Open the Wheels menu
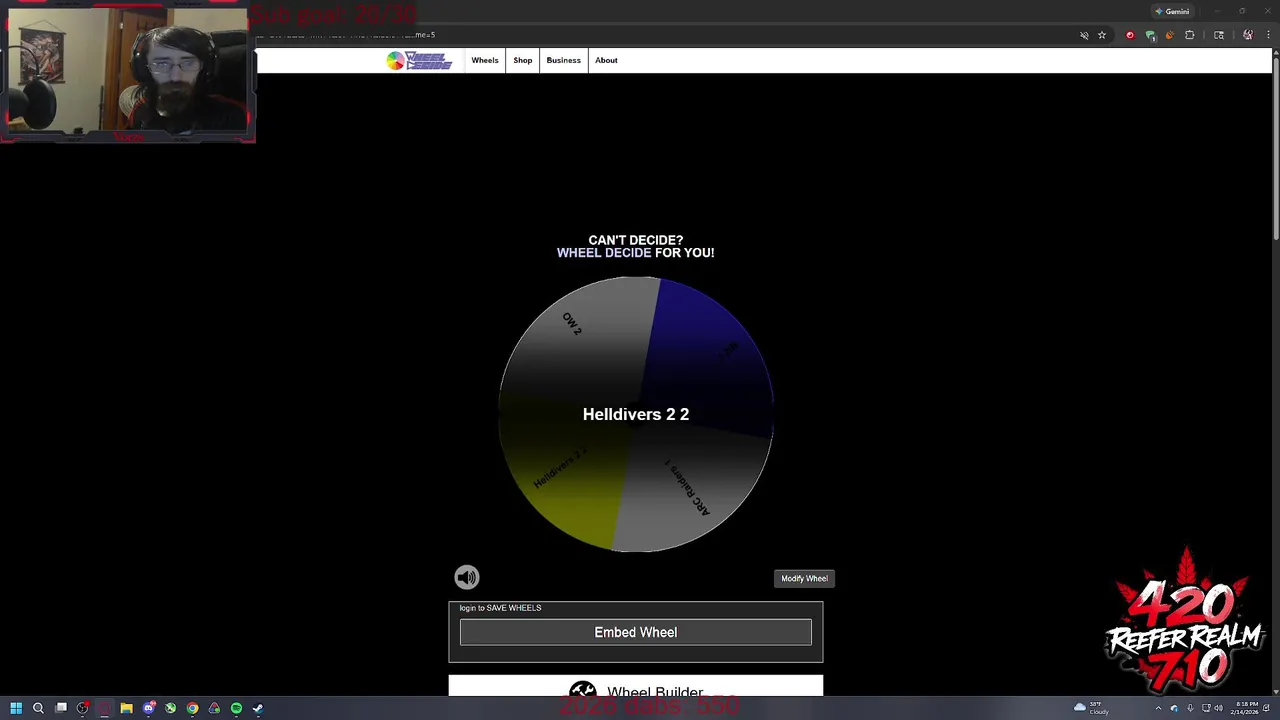 click(485, 60)
